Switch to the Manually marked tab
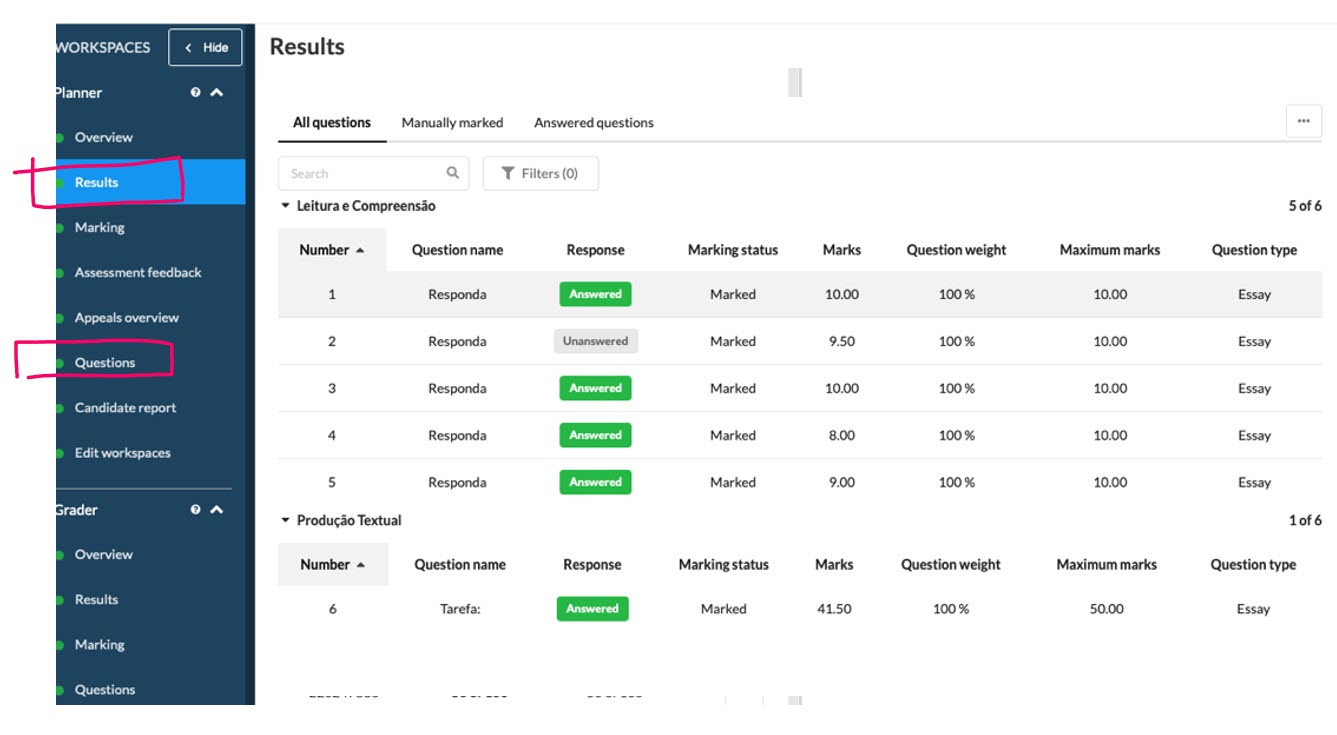The image size is (1337, 735). tap(452, 123)
